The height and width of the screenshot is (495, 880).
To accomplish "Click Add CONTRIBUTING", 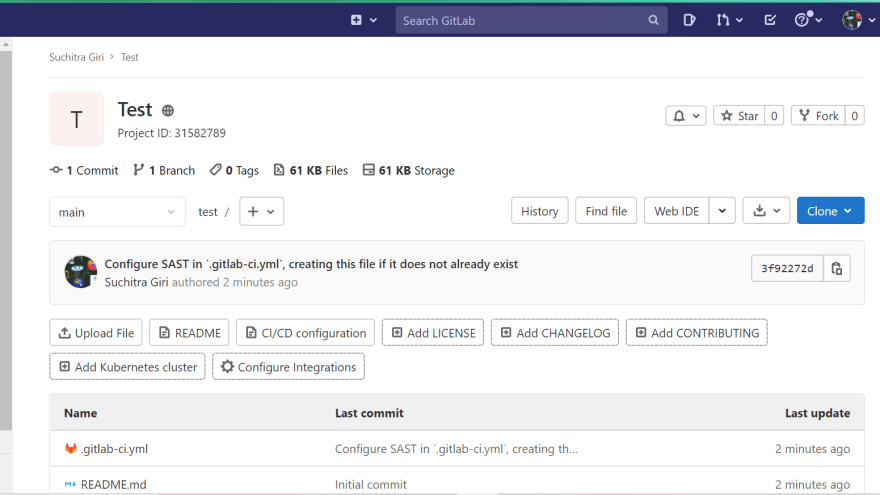I will tap(696, 333).
